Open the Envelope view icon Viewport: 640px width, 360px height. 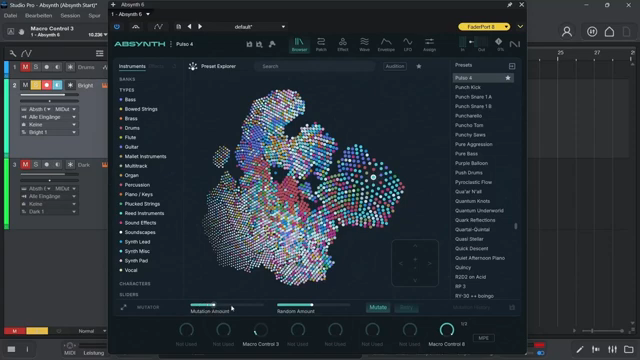[386, 44]
